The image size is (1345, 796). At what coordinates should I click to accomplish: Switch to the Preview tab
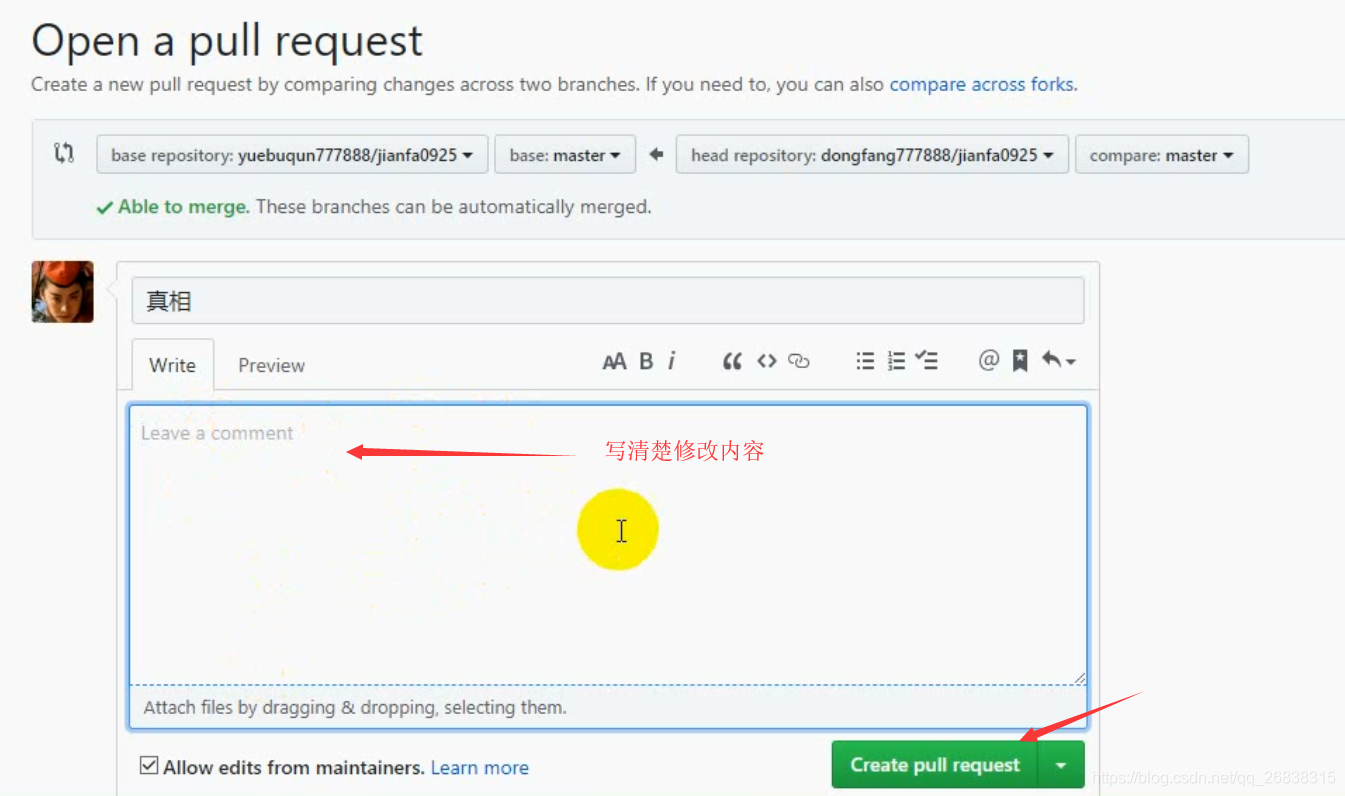pyautogui.click(x=271, y=365)
